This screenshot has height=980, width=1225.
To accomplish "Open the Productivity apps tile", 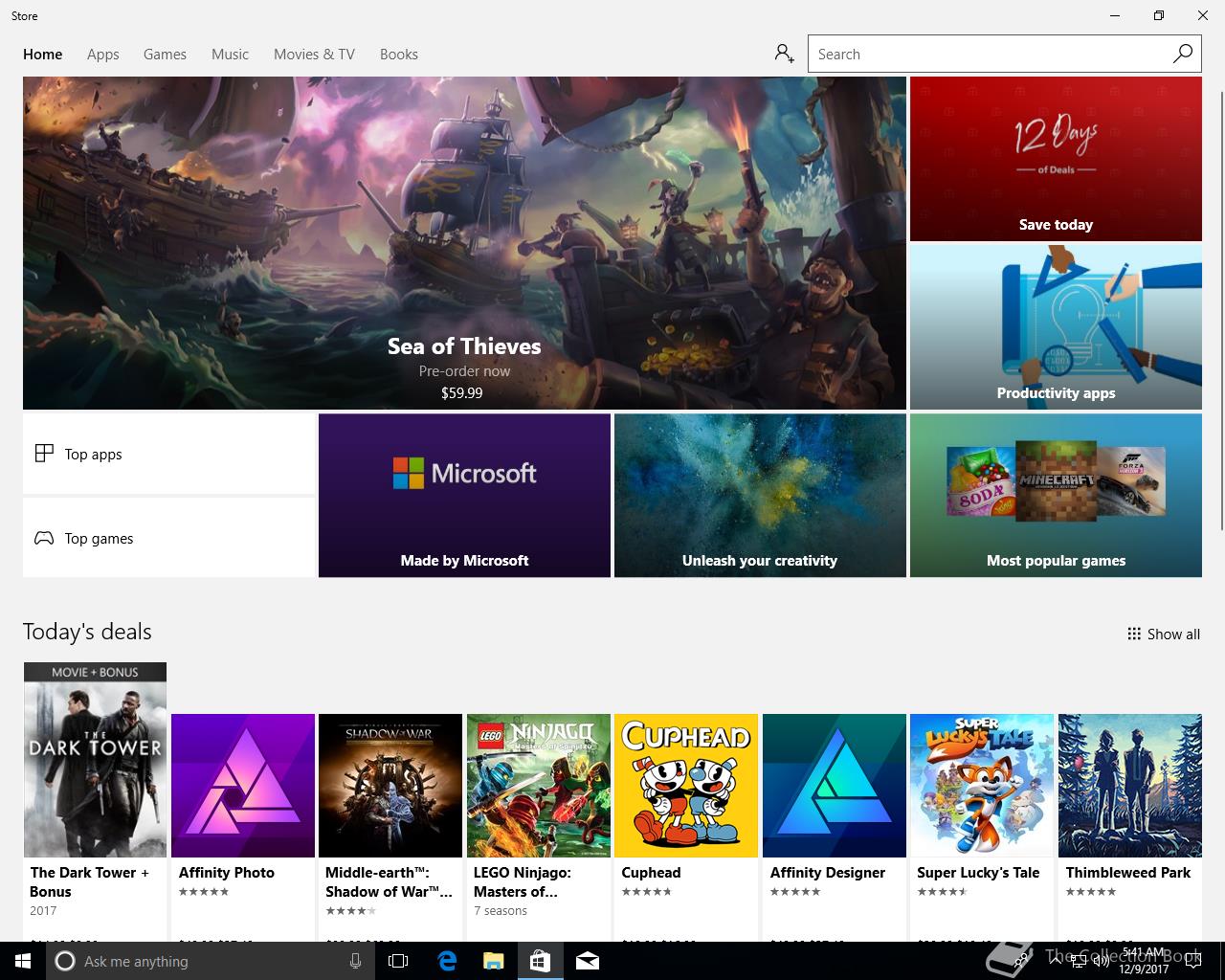I will coord(1056,327).
